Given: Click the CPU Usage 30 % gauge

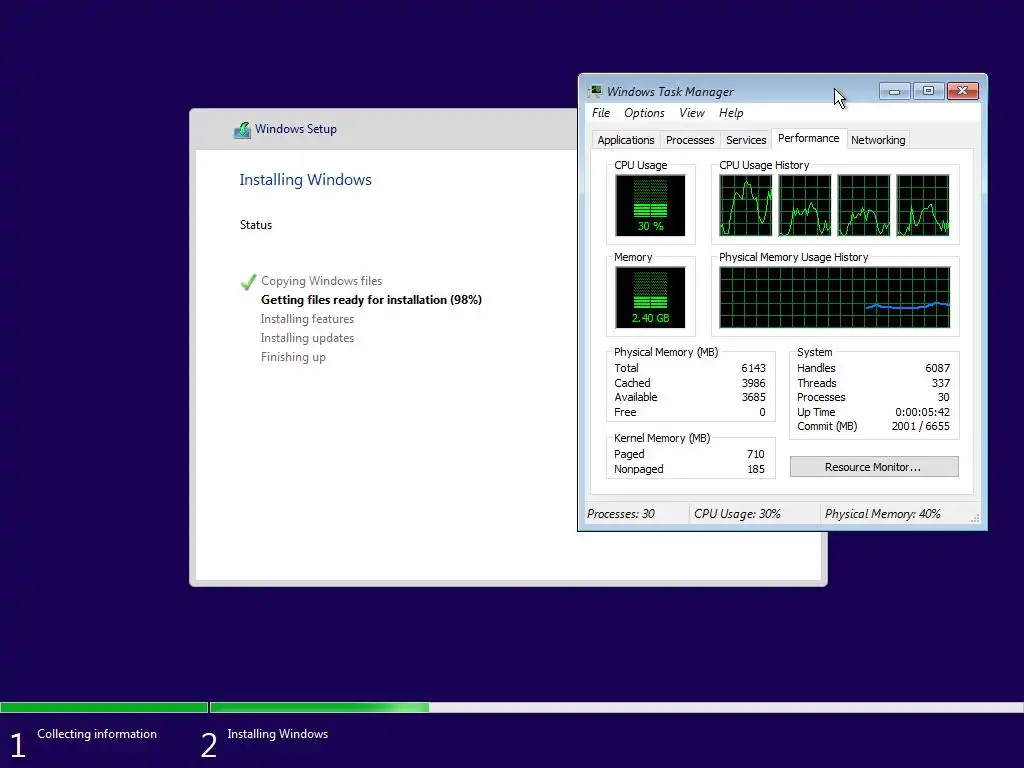Looking at the screenshot, I should (650, 205).
